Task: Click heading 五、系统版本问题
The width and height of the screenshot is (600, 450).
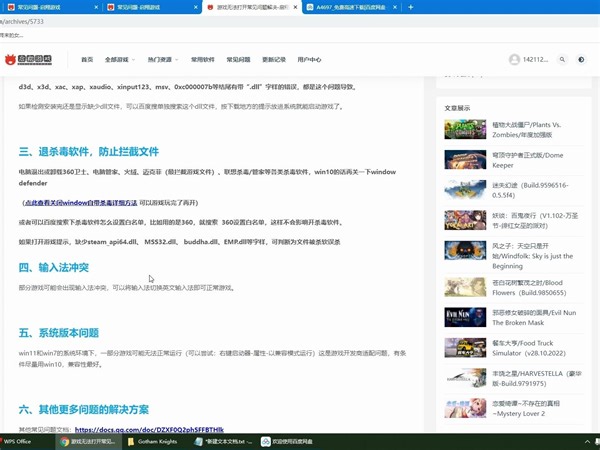Action: (59, 333)
